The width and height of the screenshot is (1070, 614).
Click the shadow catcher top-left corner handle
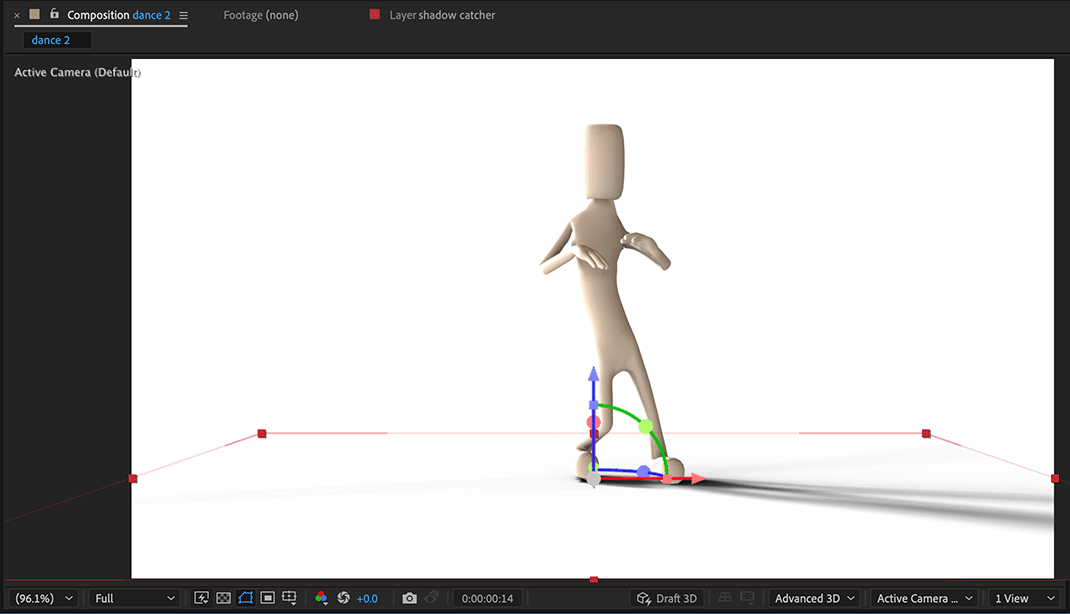[262, 434]
